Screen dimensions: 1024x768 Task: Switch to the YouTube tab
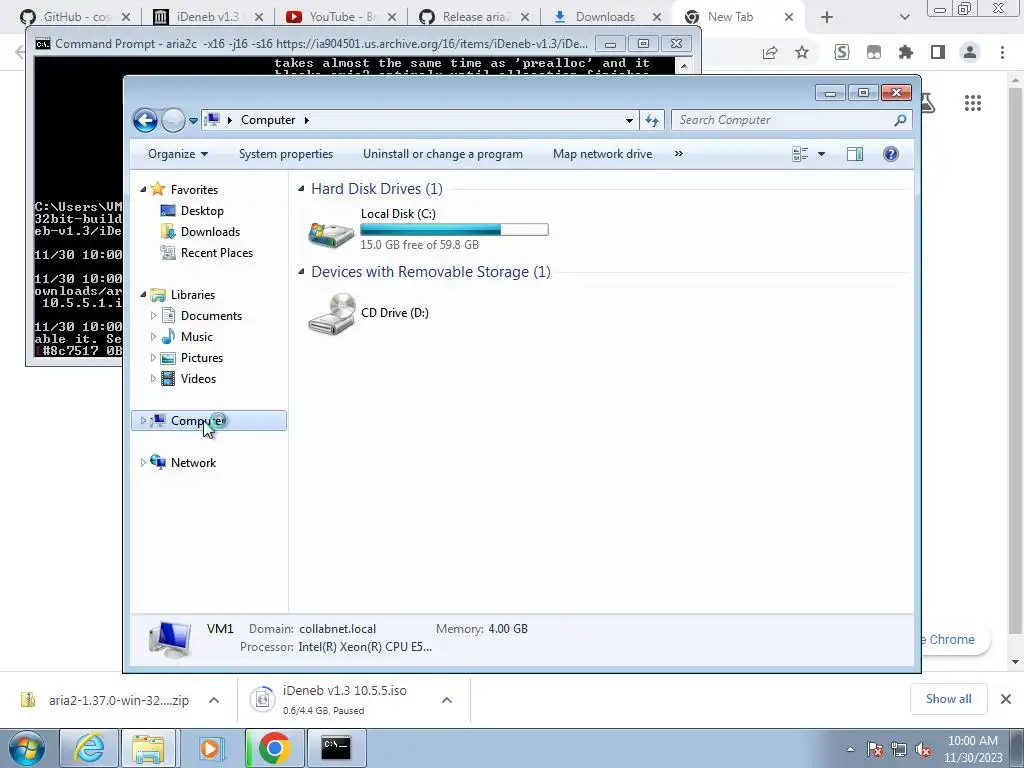point(342,17)
